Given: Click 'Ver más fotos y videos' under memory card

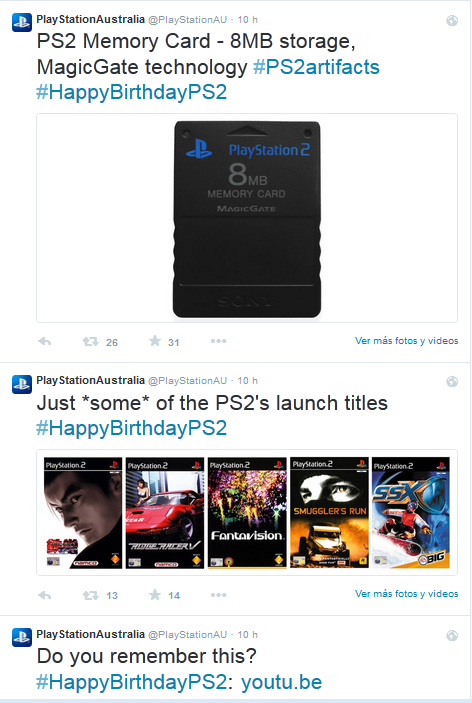Looking at the screenshot, I should (x=407, y=341).
